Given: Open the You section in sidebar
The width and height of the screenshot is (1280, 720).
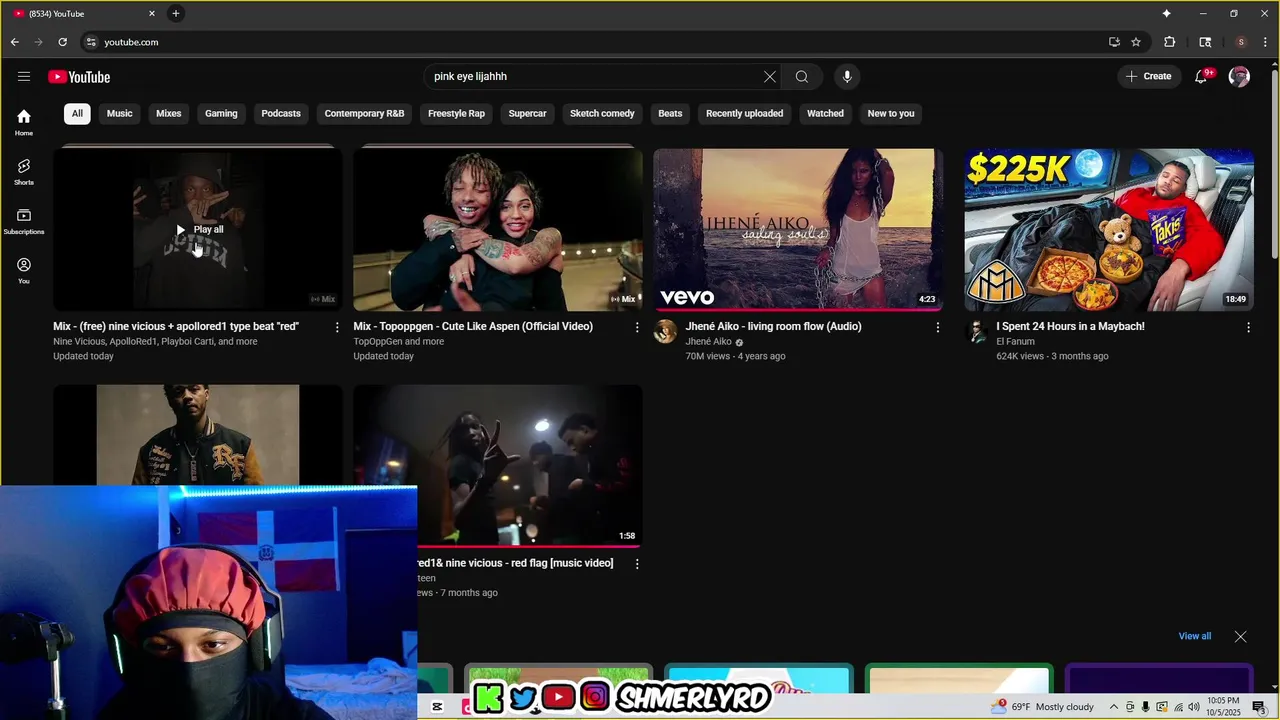Looking at the screenshot, I should (24, 270).
